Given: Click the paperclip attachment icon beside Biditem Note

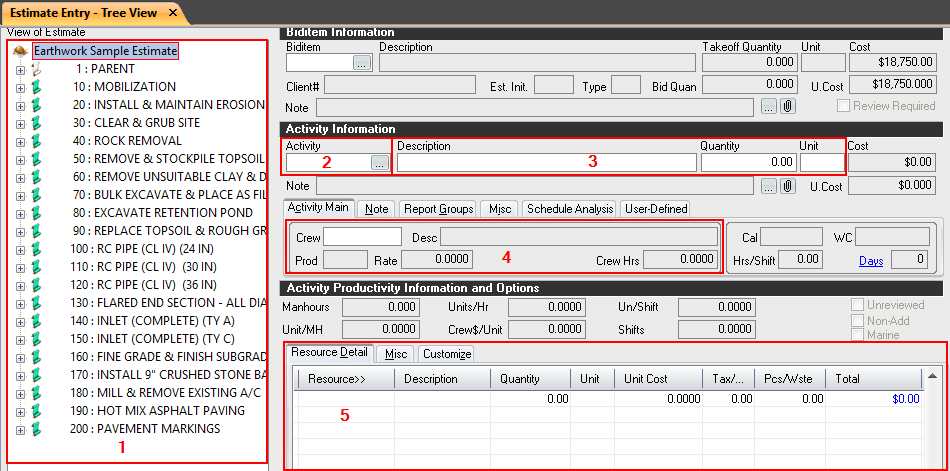Looking at the screenshot, I should tap(788, 105).
